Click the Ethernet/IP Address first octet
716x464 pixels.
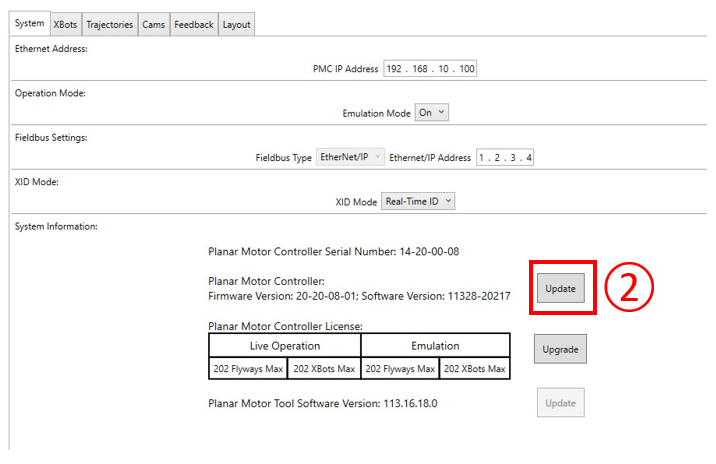483,157
